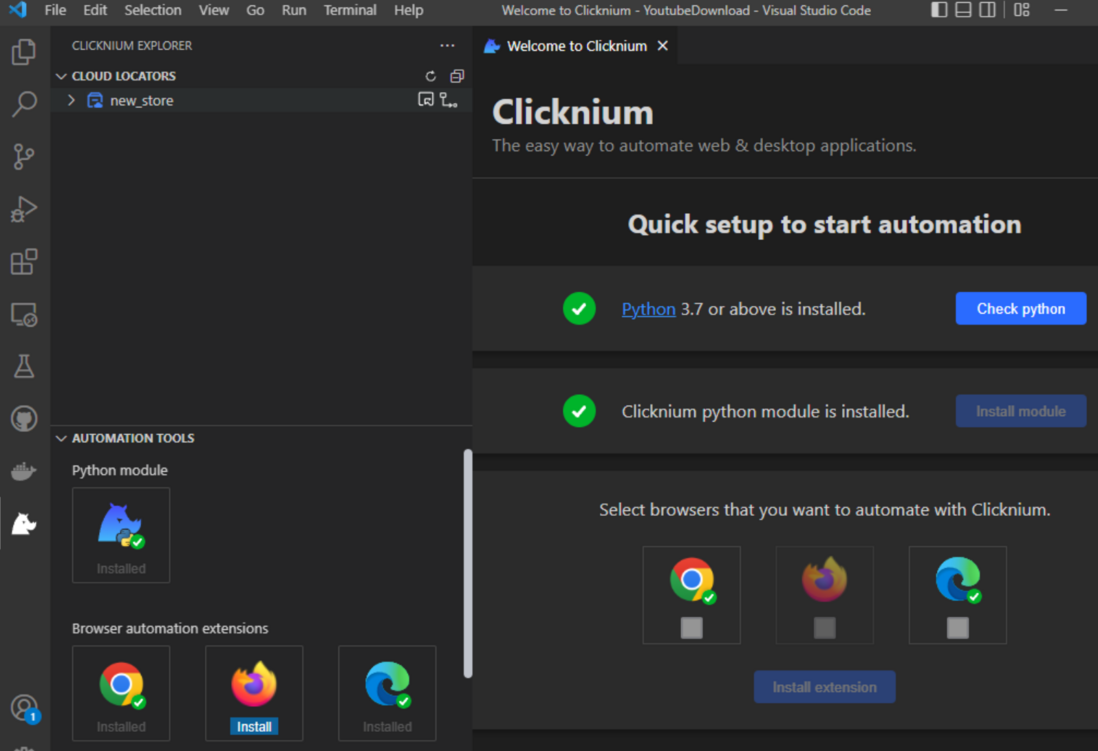
Task: Open the Explorer view in activity bar
Action: [24, 52]
